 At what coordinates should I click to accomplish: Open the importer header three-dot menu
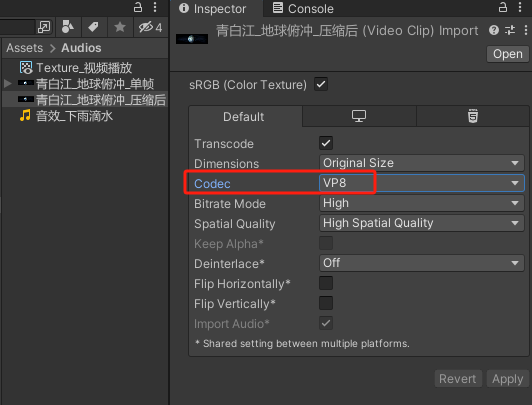[526, 31]
